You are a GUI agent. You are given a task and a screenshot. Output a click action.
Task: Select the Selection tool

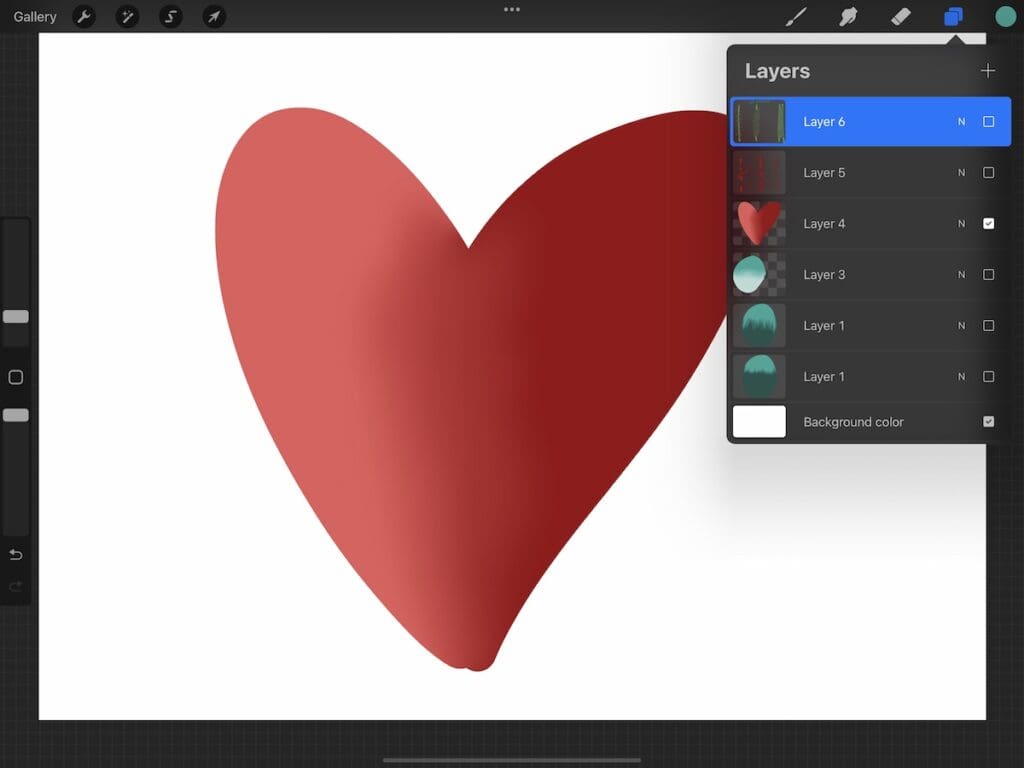click(x=170, y=16)
